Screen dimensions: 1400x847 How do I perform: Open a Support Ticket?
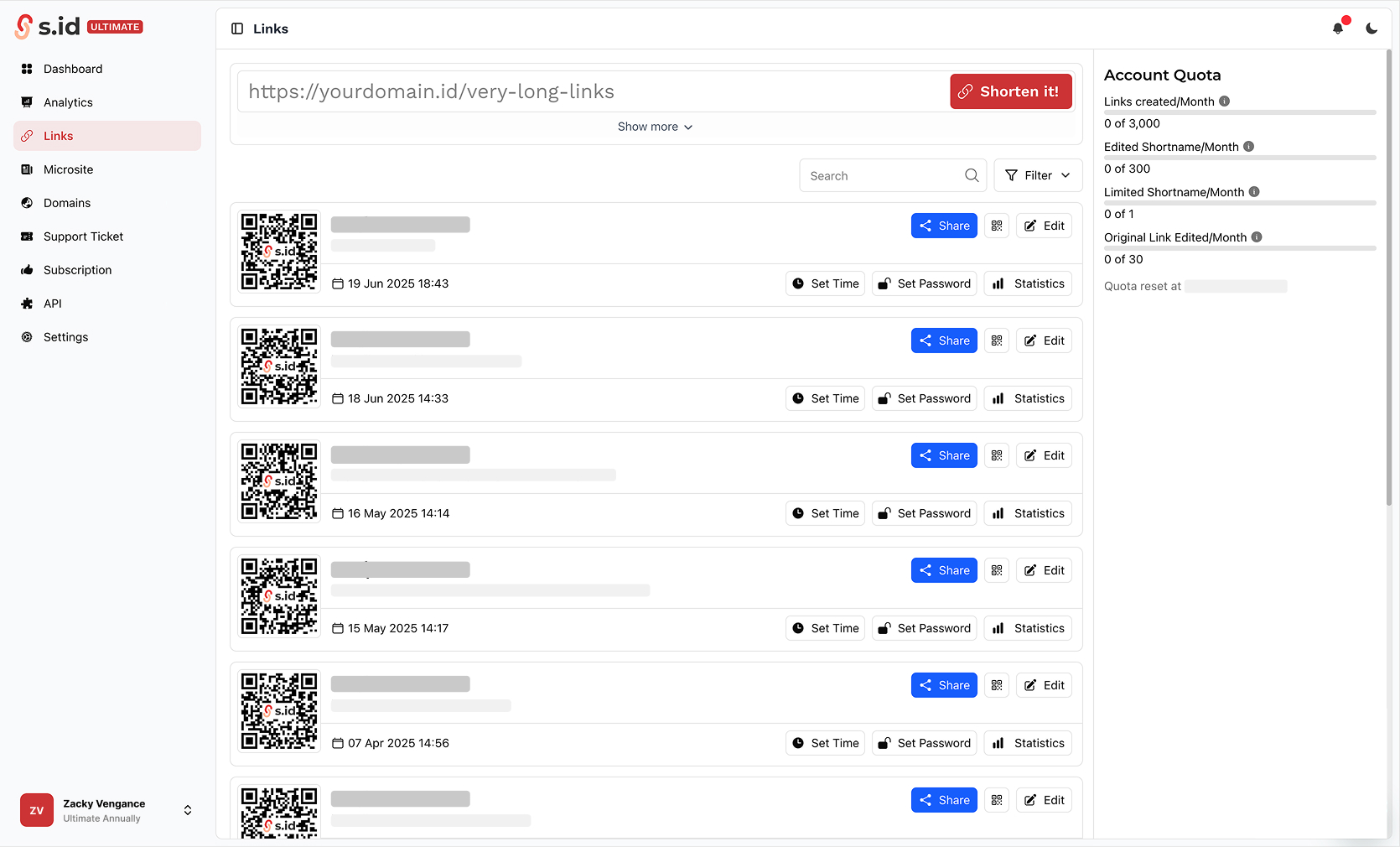point(83,236)
